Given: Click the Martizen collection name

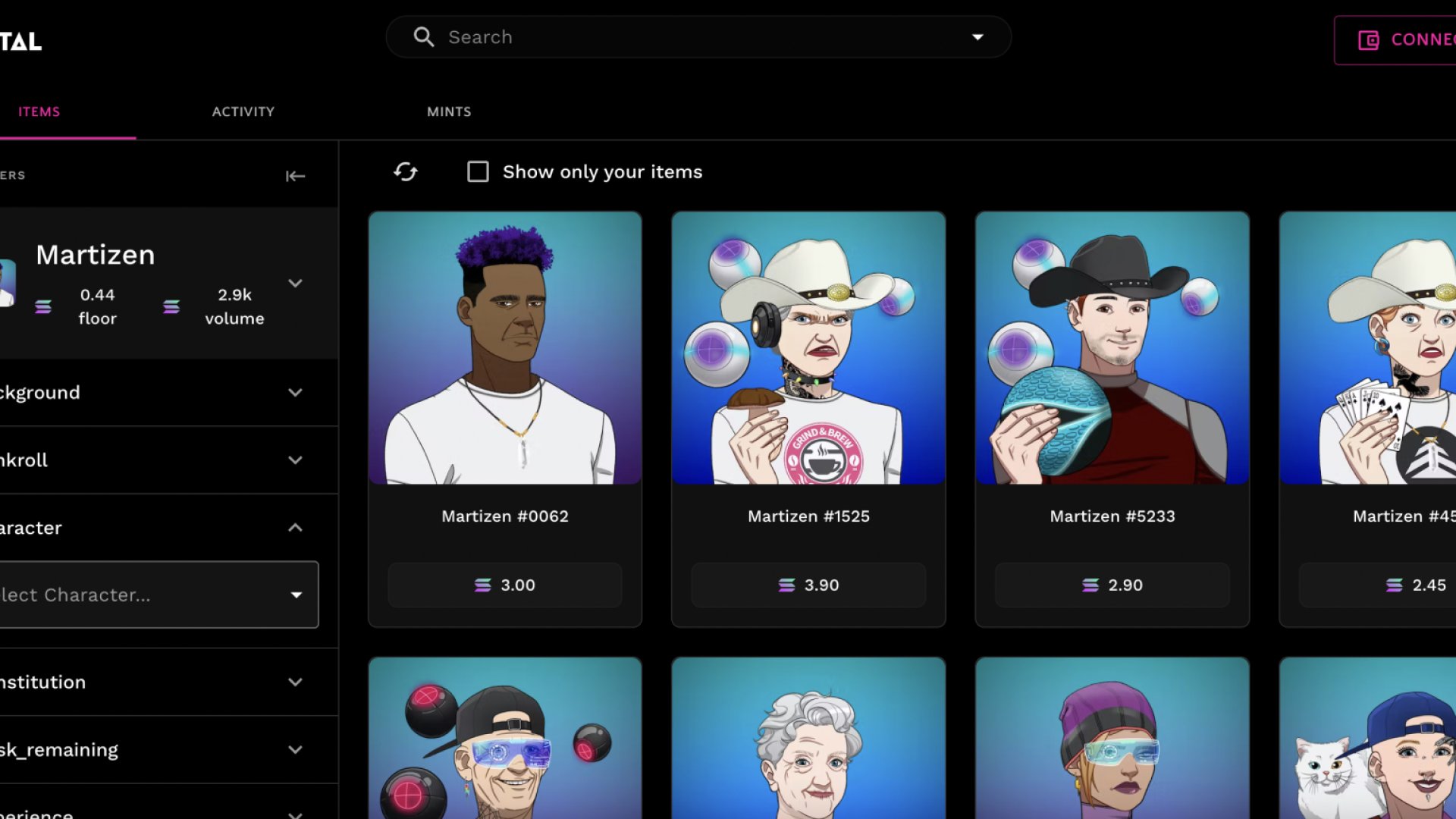Looking at the screenshot, I should (96, 255).
